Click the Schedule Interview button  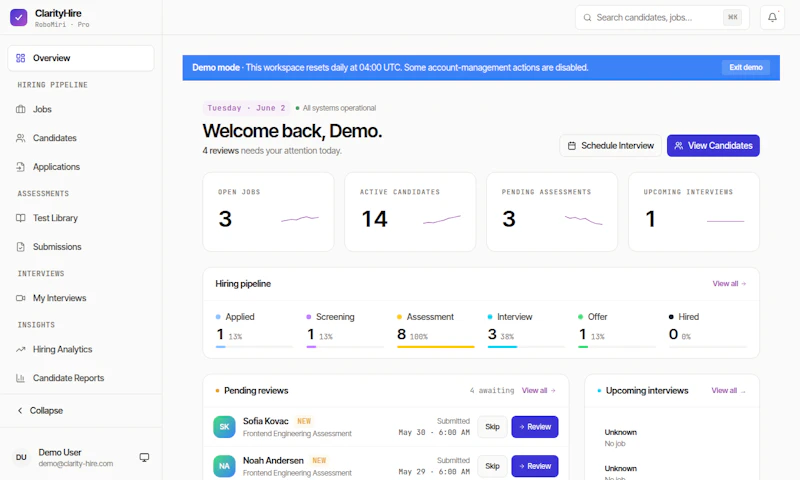pyautogui.click(x=611, y=146)
